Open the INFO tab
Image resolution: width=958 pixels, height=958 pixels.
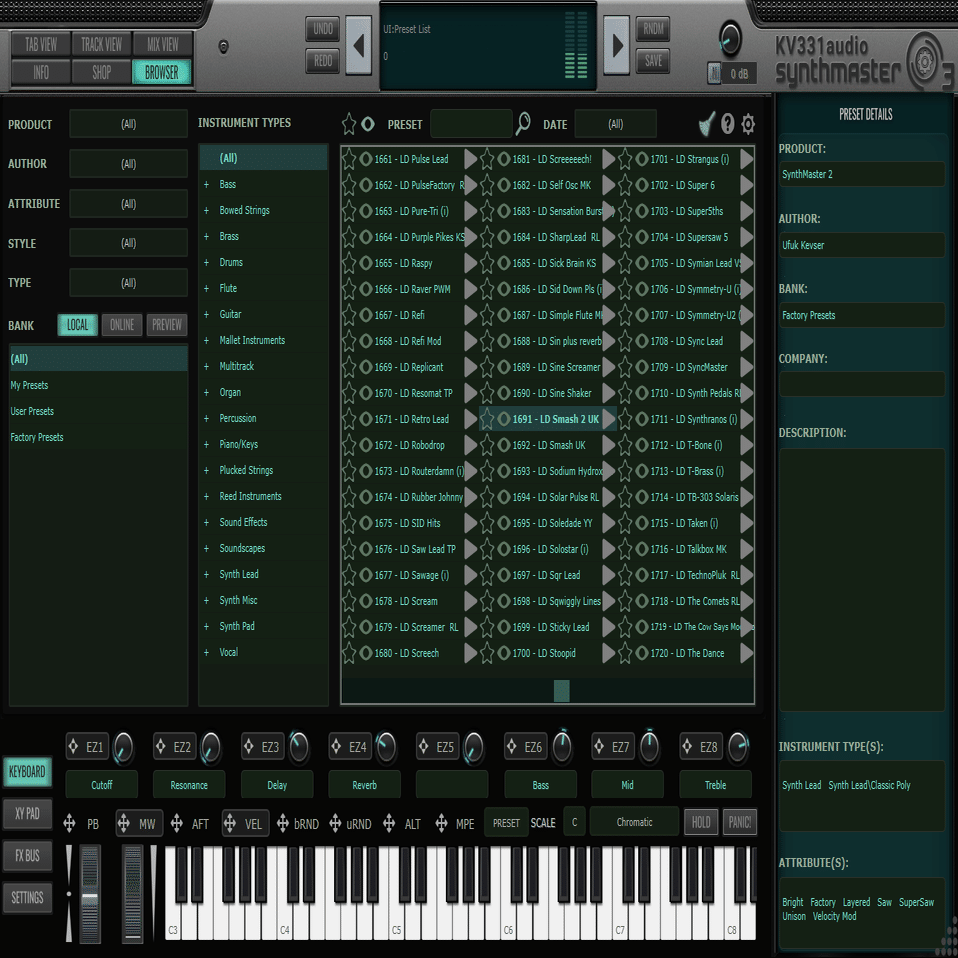click(41, 72)
